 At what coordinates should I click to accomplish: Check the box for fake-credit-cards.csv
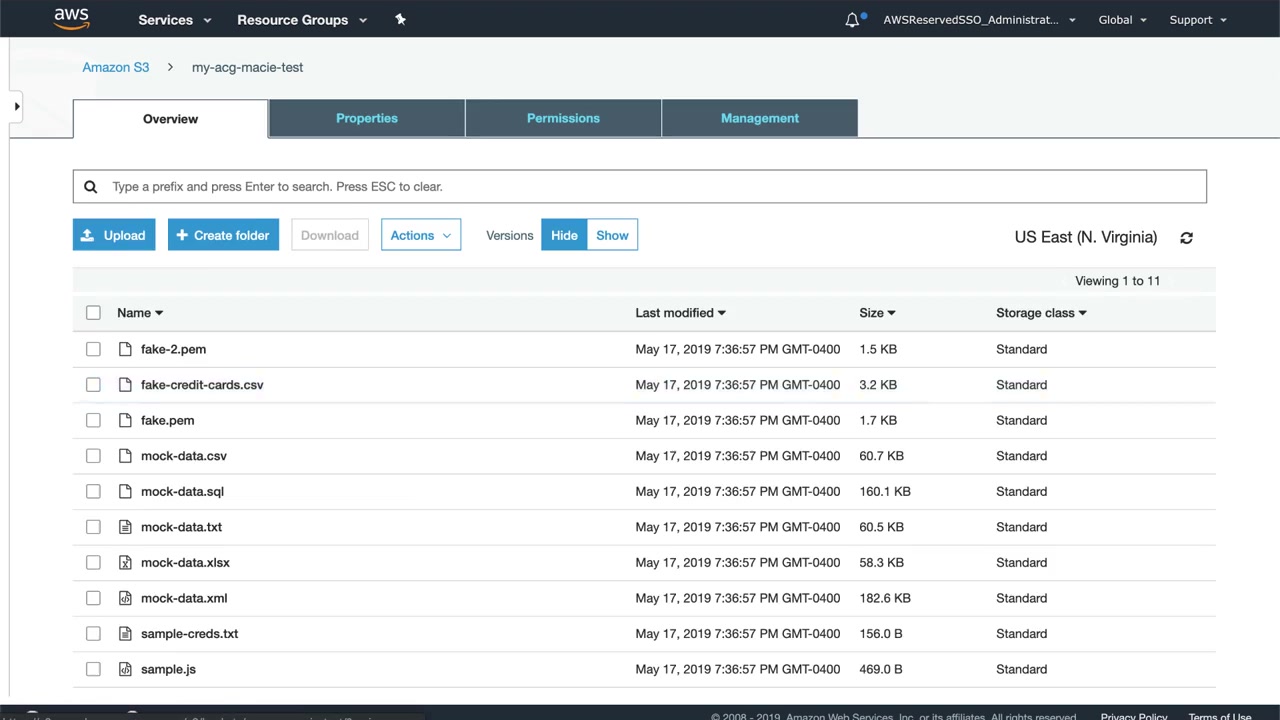93,385
